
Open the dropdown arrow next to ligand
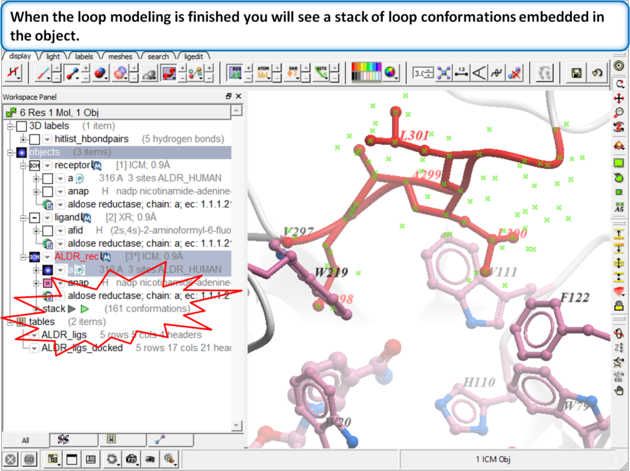(x=46, y=217)
